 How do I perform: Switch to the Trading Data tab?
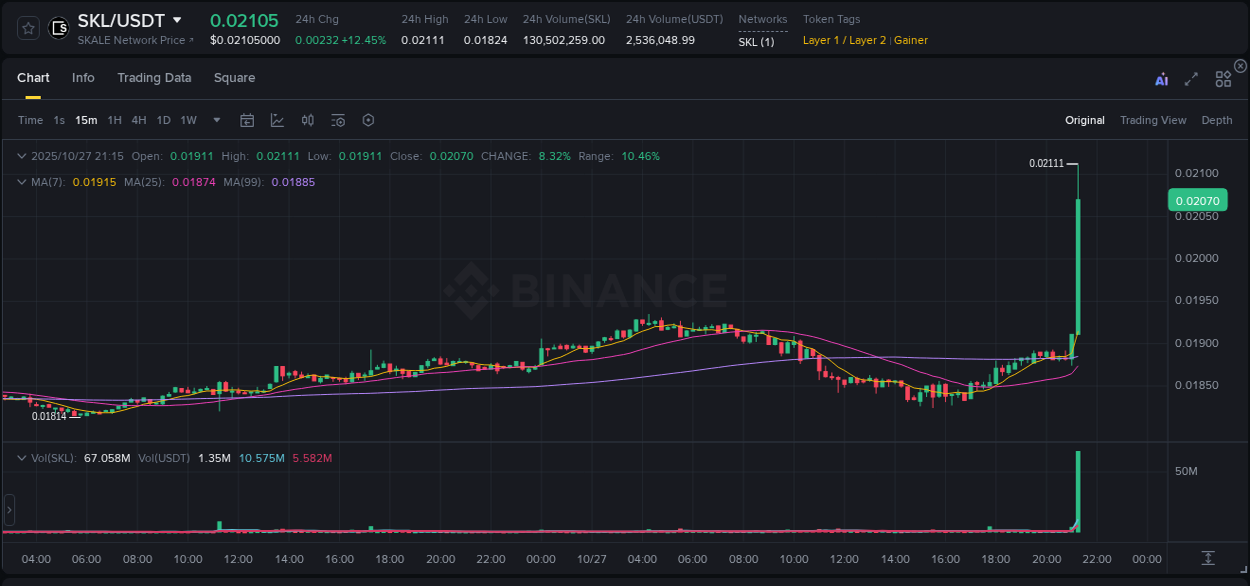tap(154, 77)
